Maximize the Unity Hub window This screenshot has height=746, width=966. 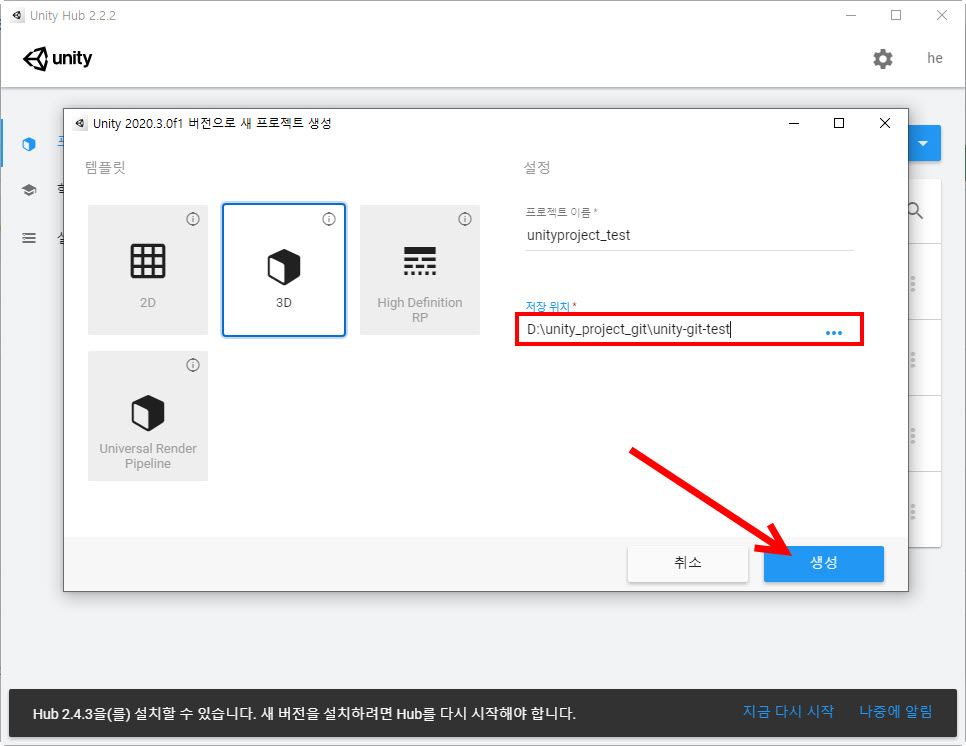point(896,15)
